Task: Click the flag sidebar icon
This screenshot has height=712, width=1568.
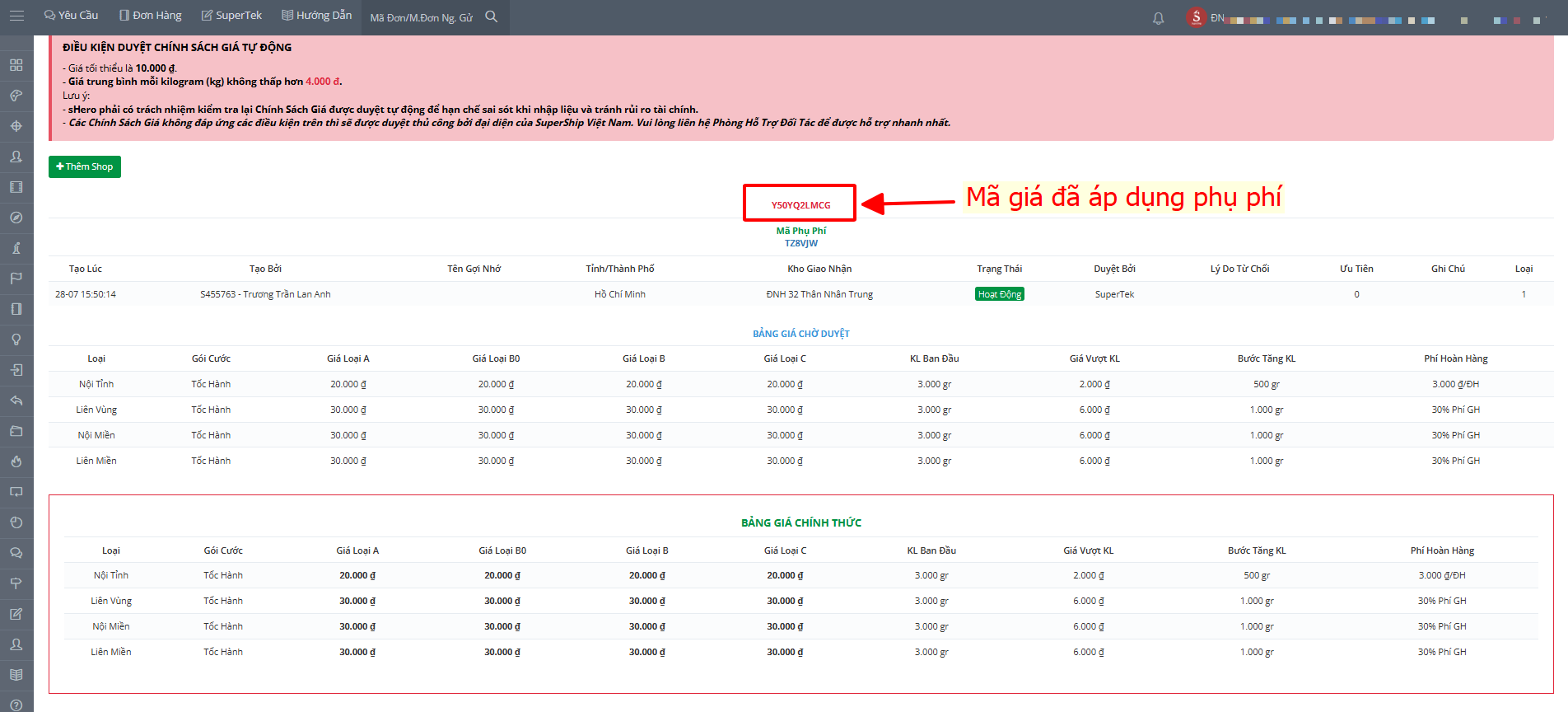Action: (x=16, y=279)
